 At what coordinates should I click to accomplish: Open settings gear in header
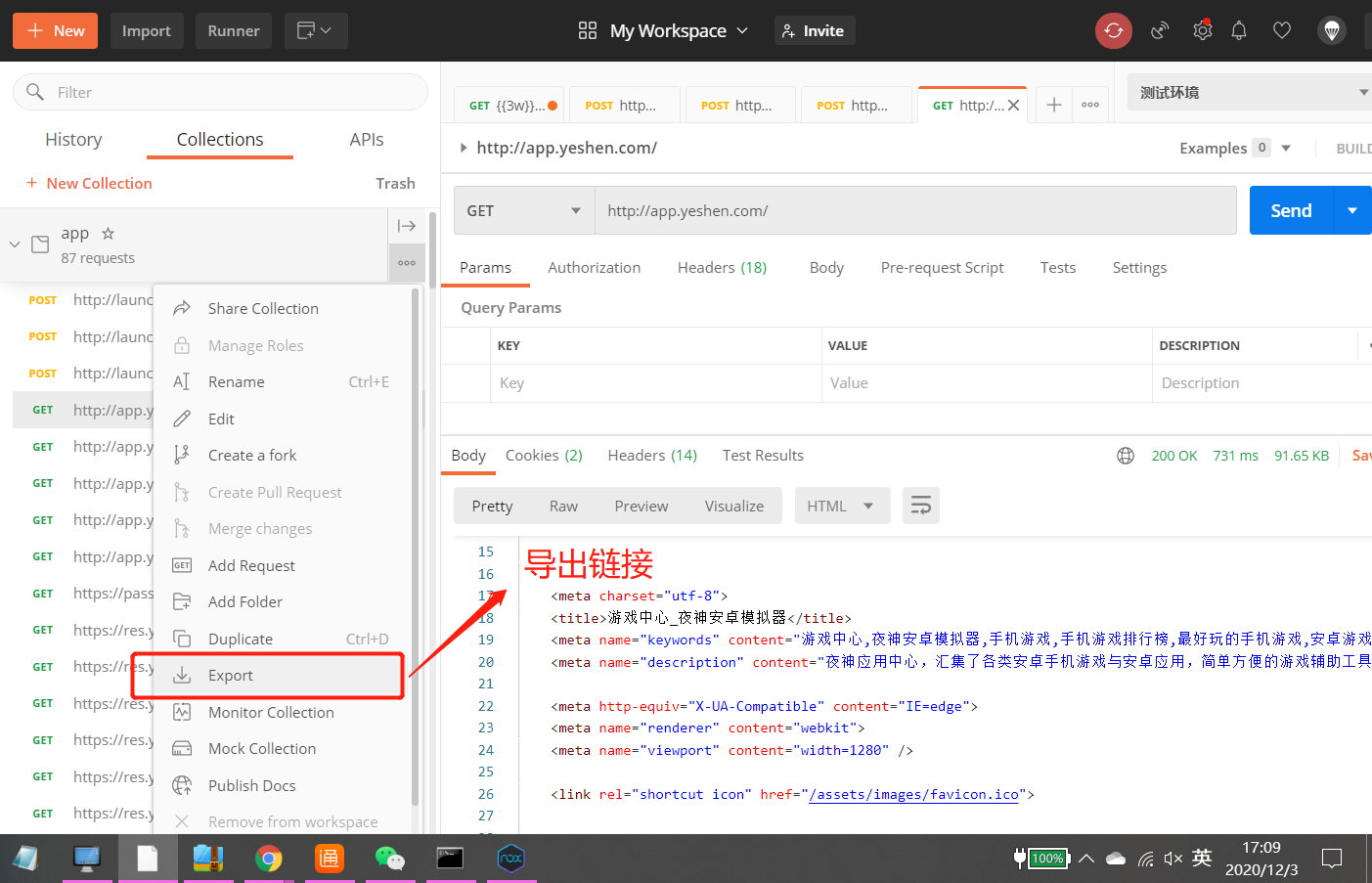click(1203, 30)
